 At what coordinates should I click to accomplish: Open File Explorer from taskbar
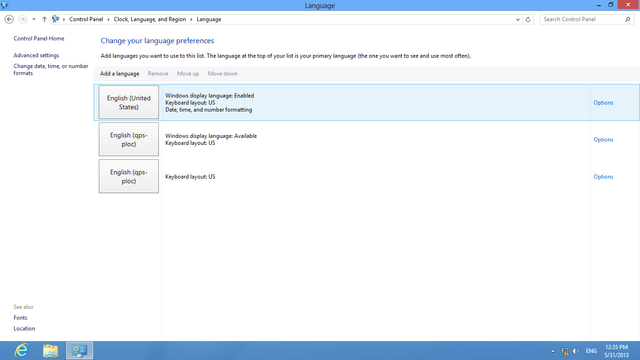(51, 351)
